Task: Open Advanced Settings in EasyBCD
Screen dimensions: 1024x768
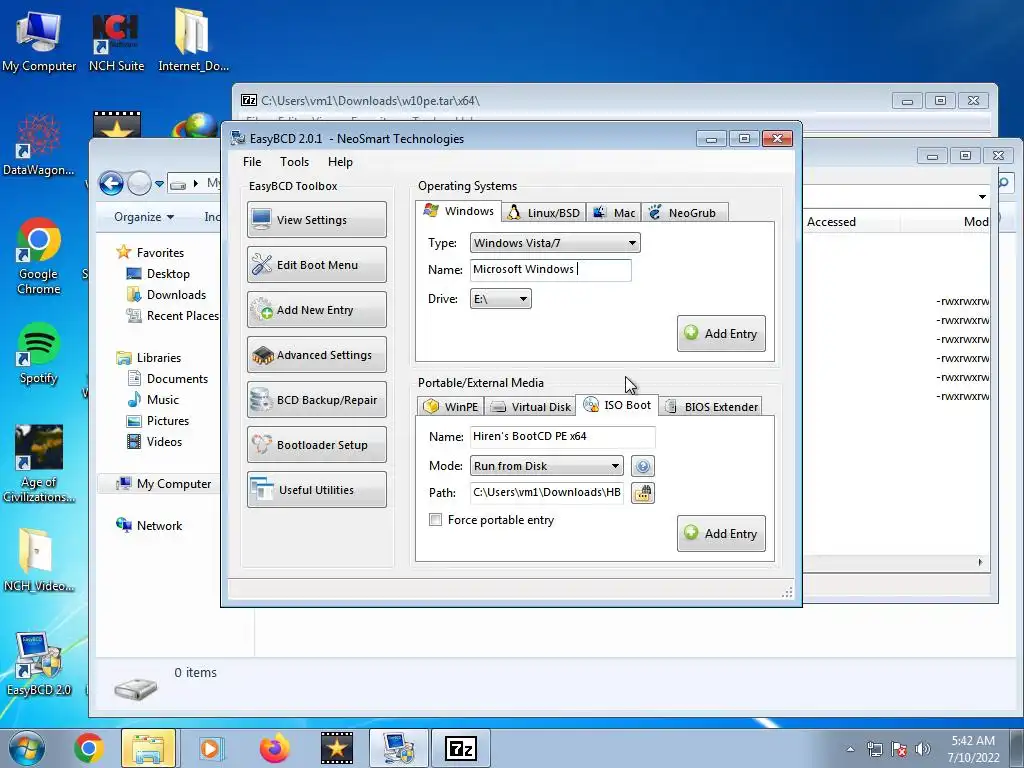Action: coord(317,355)
